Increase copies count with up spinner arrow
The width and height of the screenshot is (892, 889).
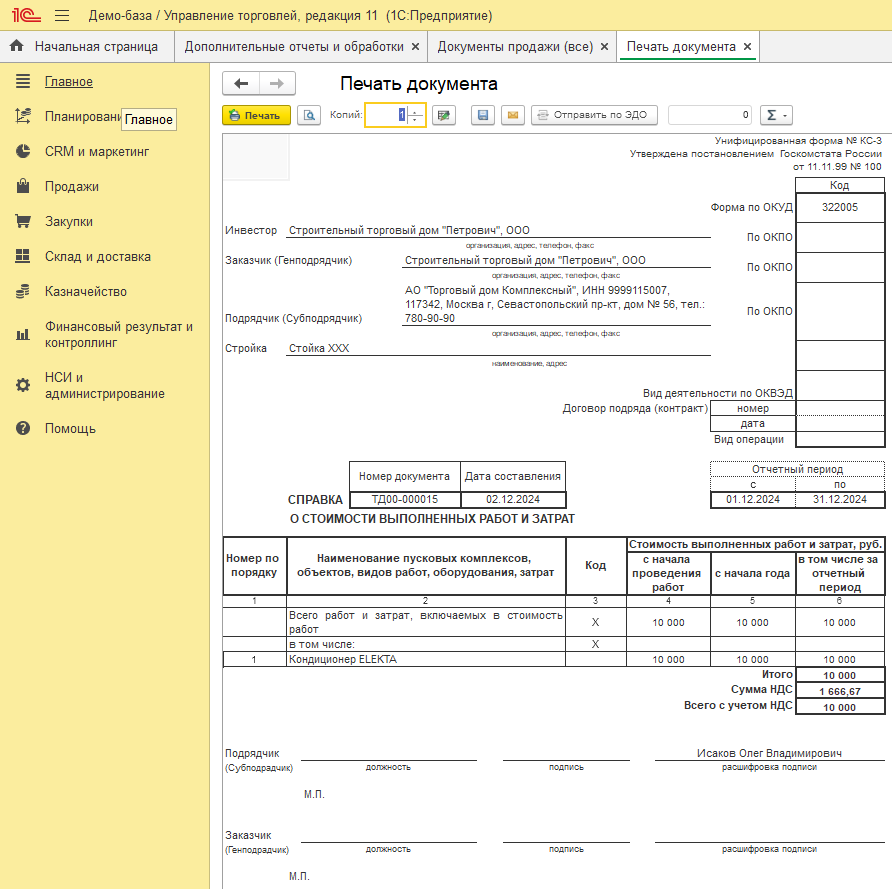(x=415, y=110)
